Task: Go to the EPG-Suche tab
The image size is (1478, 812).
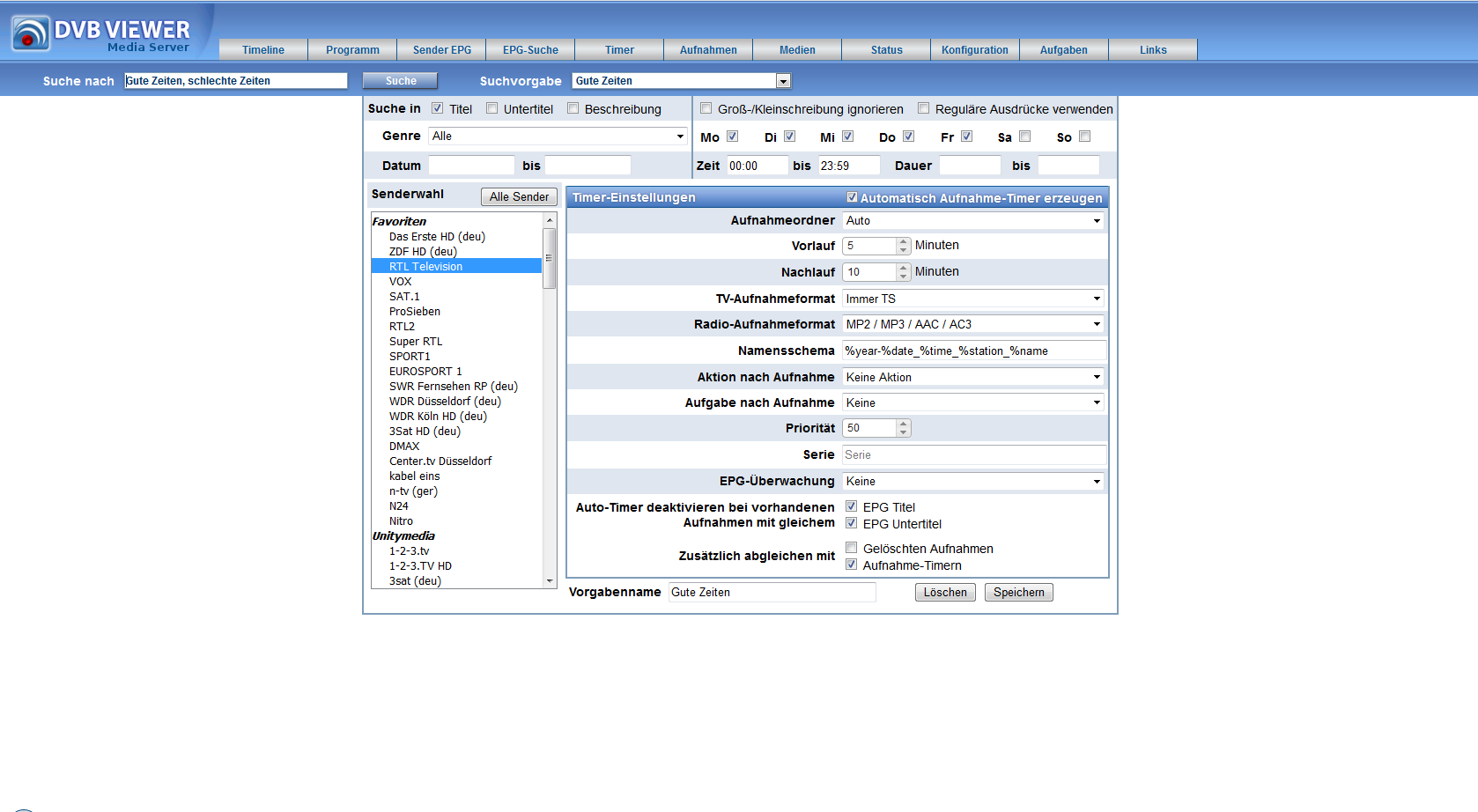Action: (530, 50)
